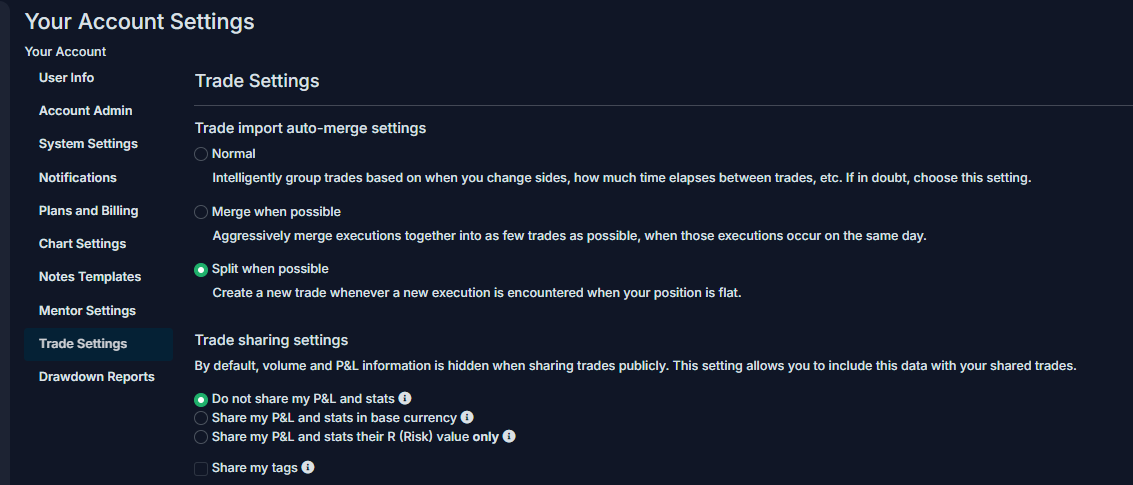Viewport: 1133px width, 485px height.
Task: Go to Chart Settings
Action: [82, 244]
